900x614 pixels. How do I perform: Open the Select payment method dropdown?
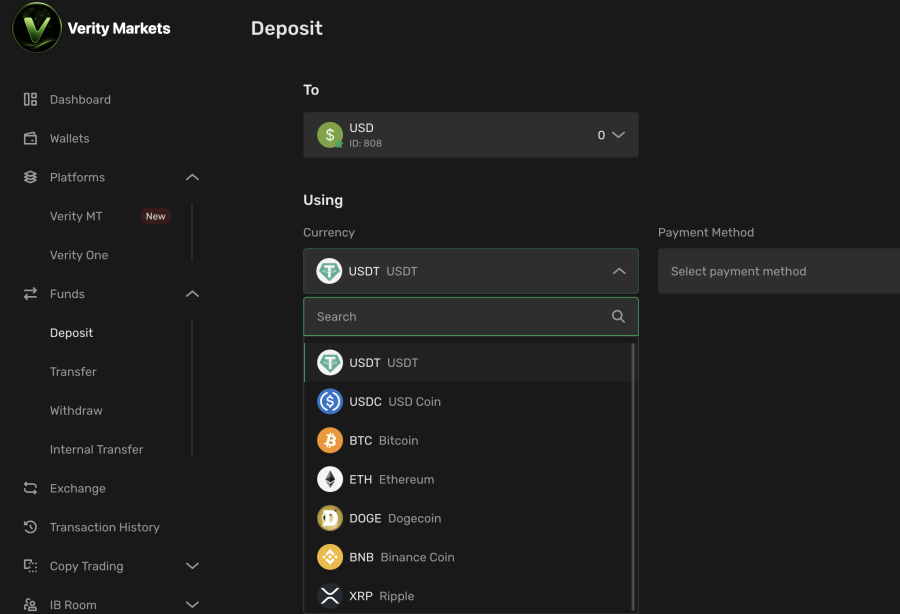coord(779,271)
